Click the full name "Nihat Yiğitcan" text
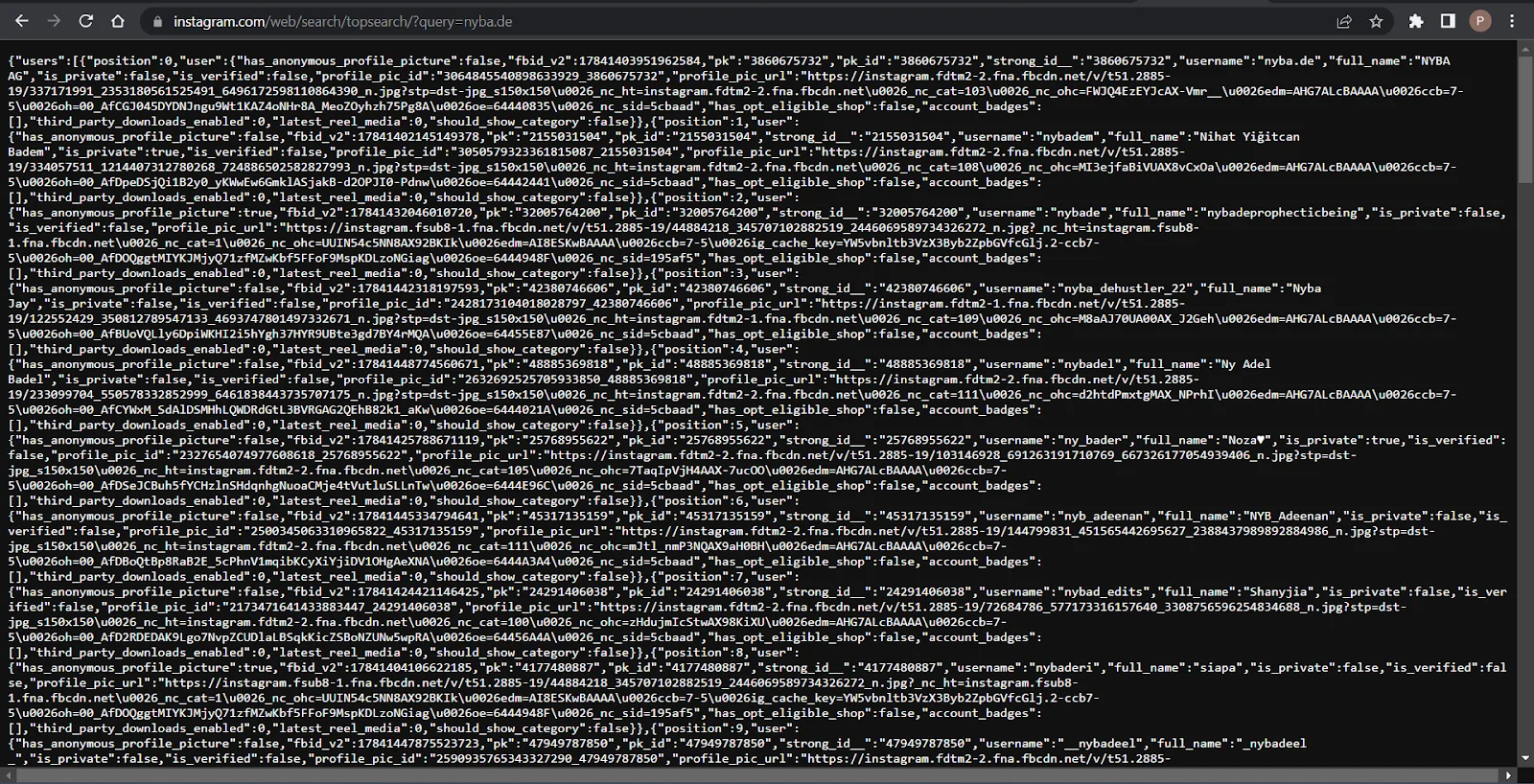The width and height of the screenshot is (1534, 784). (x=1248, y=136)
